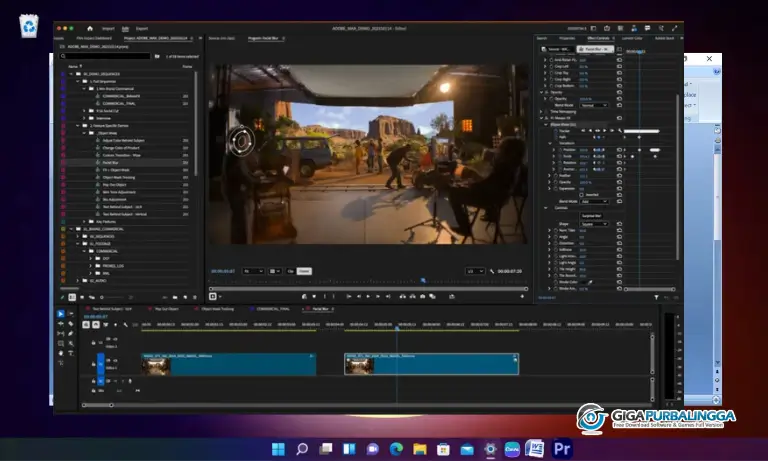The width and height of the screenshot is (768, 461).
Task: Toggle V1 source patching blue button
Action: 100,364
